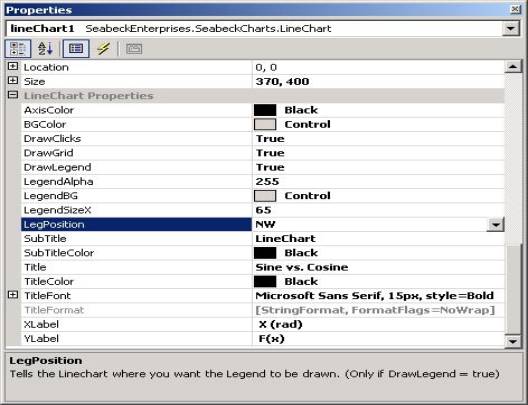
Task: Close the Properties window
Action: point(515,9)
